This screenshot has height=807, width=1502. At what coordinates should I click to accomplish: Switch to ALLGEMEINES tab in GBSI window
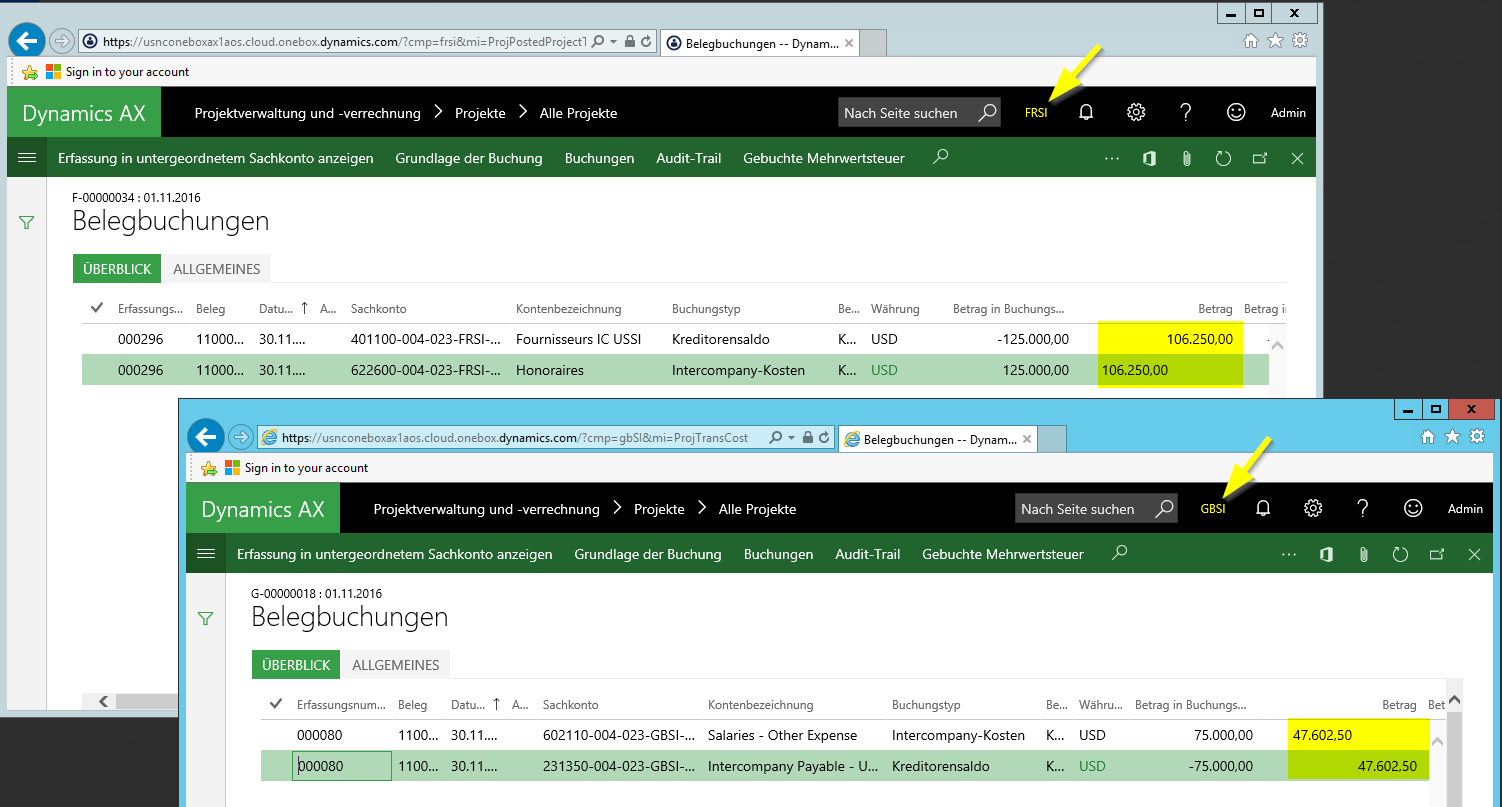[395, 665]
